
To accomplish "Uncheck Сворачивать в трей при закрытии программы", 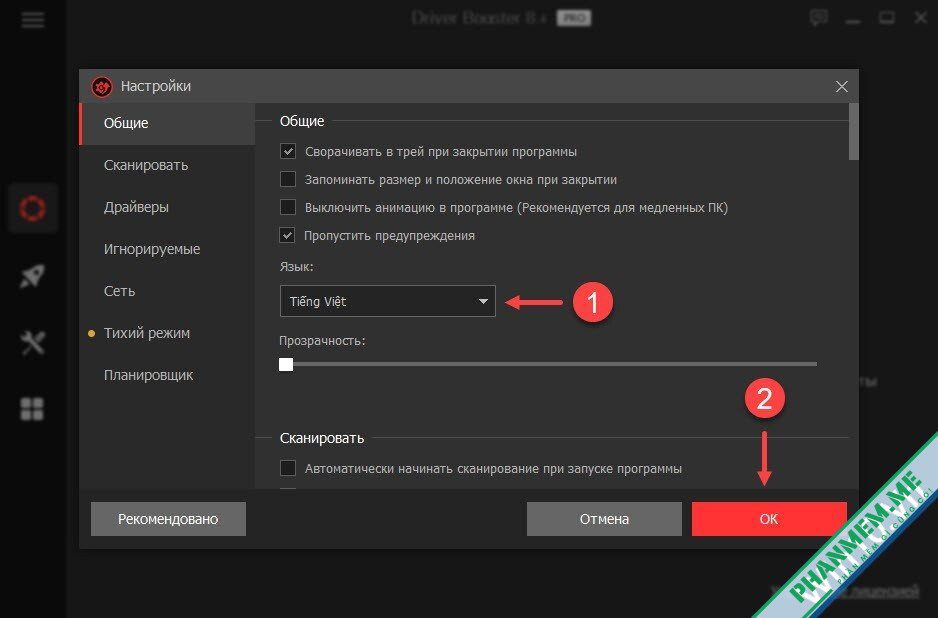I will click(288, 151).
